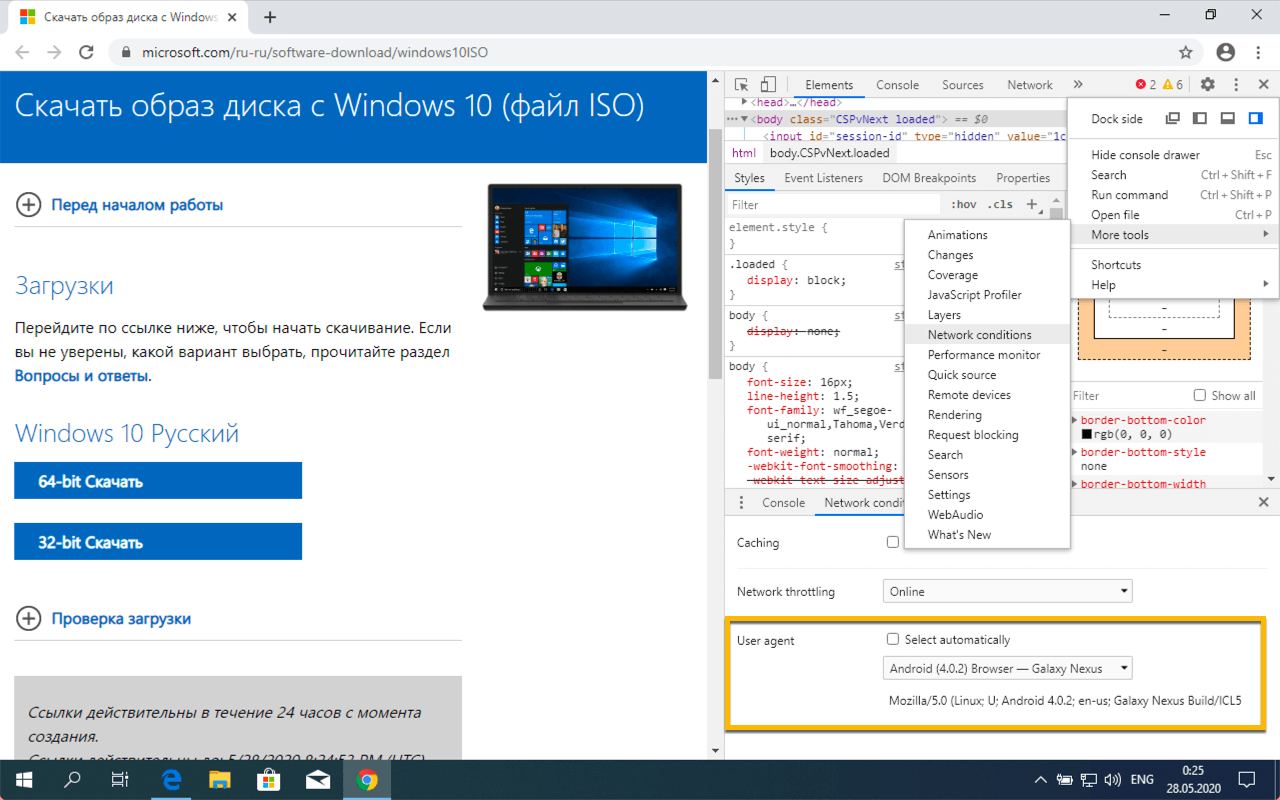Open Chrome main menu

tap(1259, 52)
